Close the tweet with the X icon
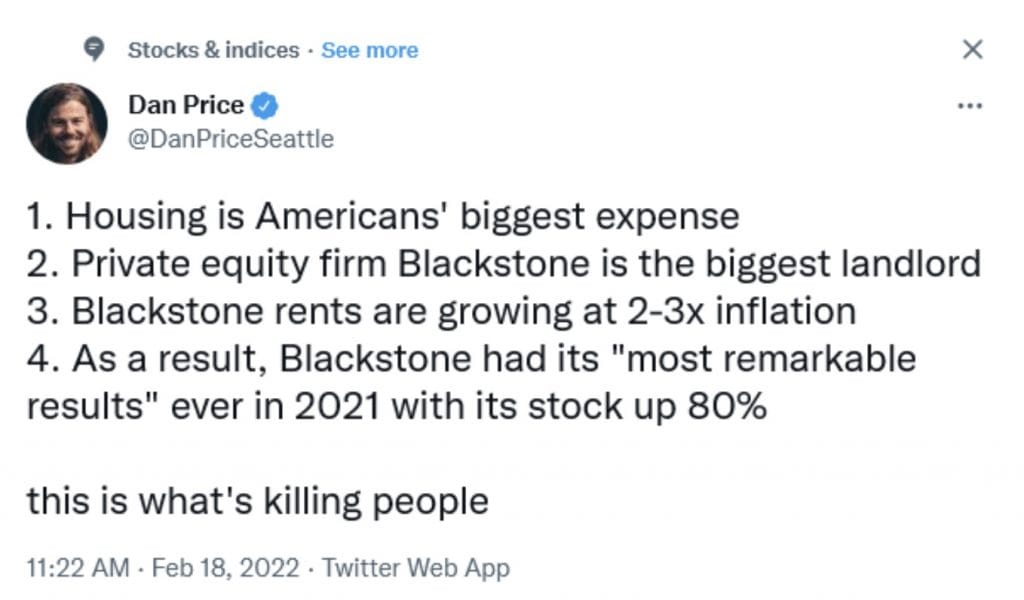Image resolution: width=1024 pixels, height=600 pixels. (x=972, y=49)
